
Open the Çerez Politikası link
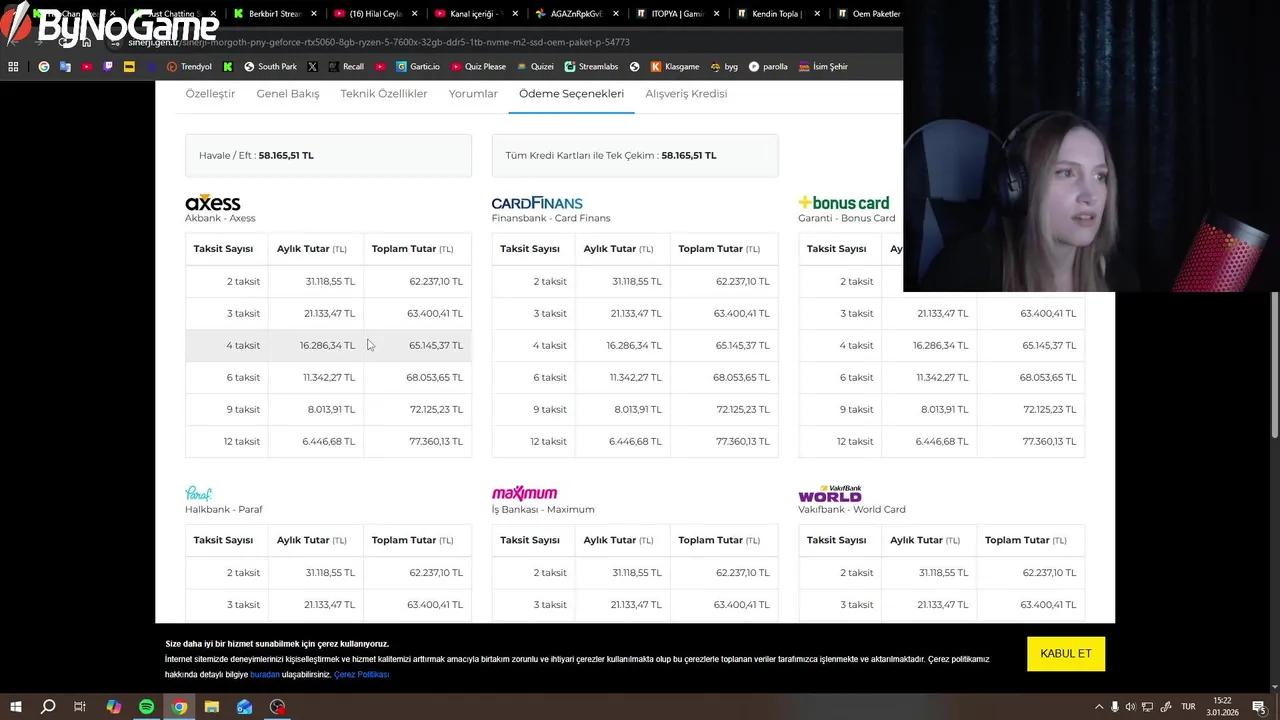pyautogui.click(x=362, y=675)
